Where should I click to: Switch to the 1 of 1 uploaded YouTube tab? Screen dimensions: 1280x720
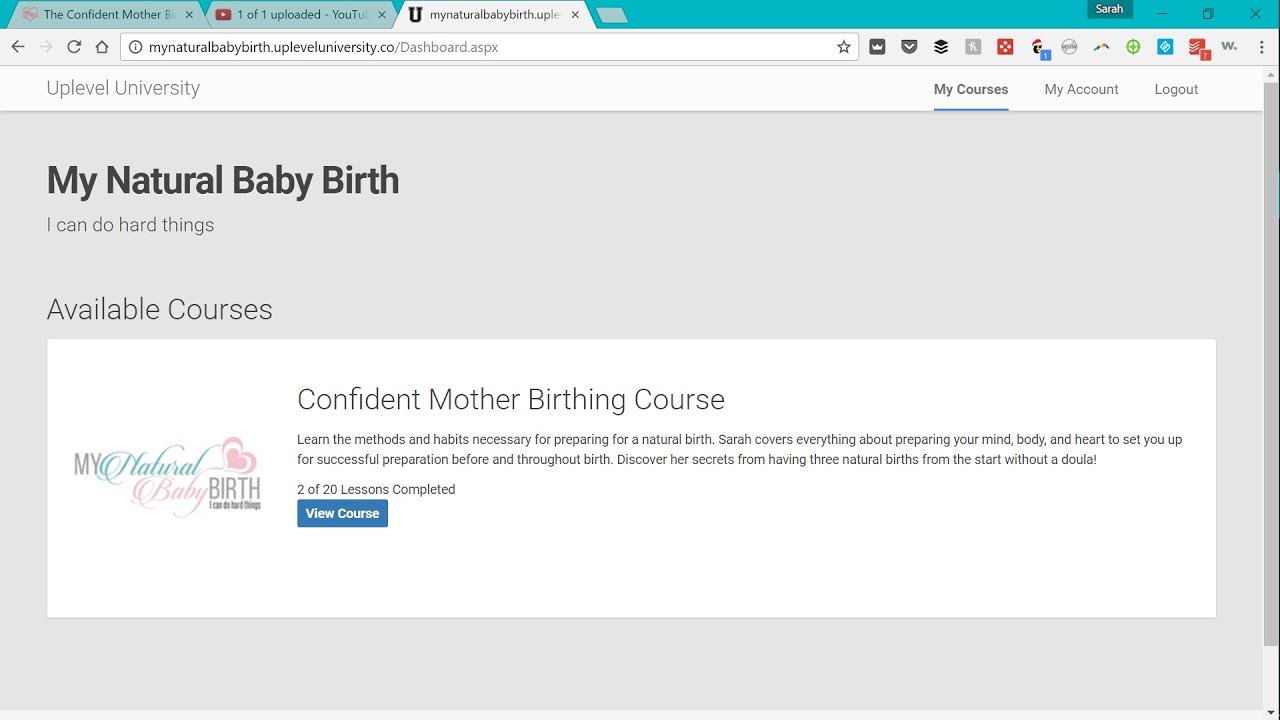click(x=300, y=15)
